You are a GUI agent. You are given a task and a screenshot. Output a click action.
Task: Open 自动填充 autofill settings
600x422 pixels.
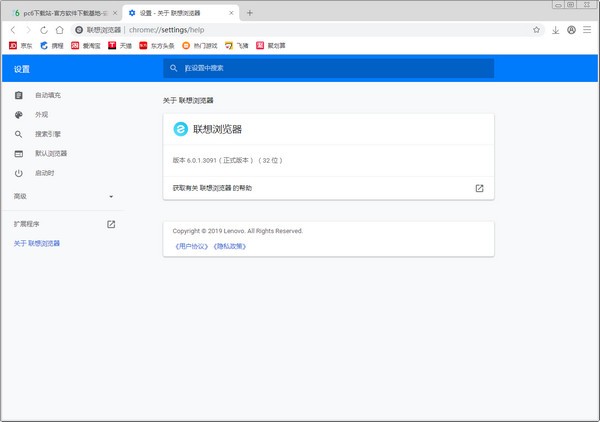[x=48, y=95]
